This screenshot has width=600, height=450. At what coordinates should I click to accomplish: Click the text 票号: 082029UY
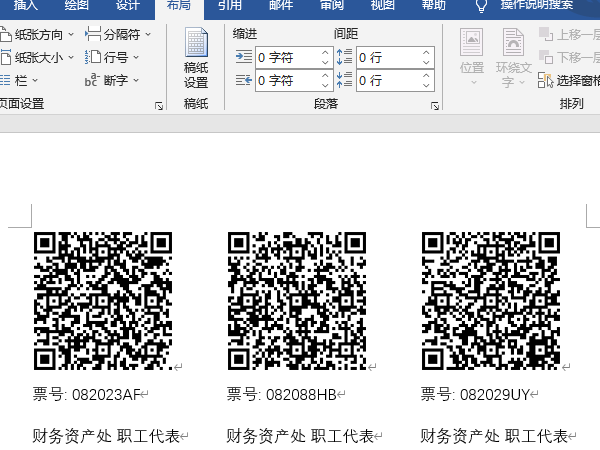475,394
